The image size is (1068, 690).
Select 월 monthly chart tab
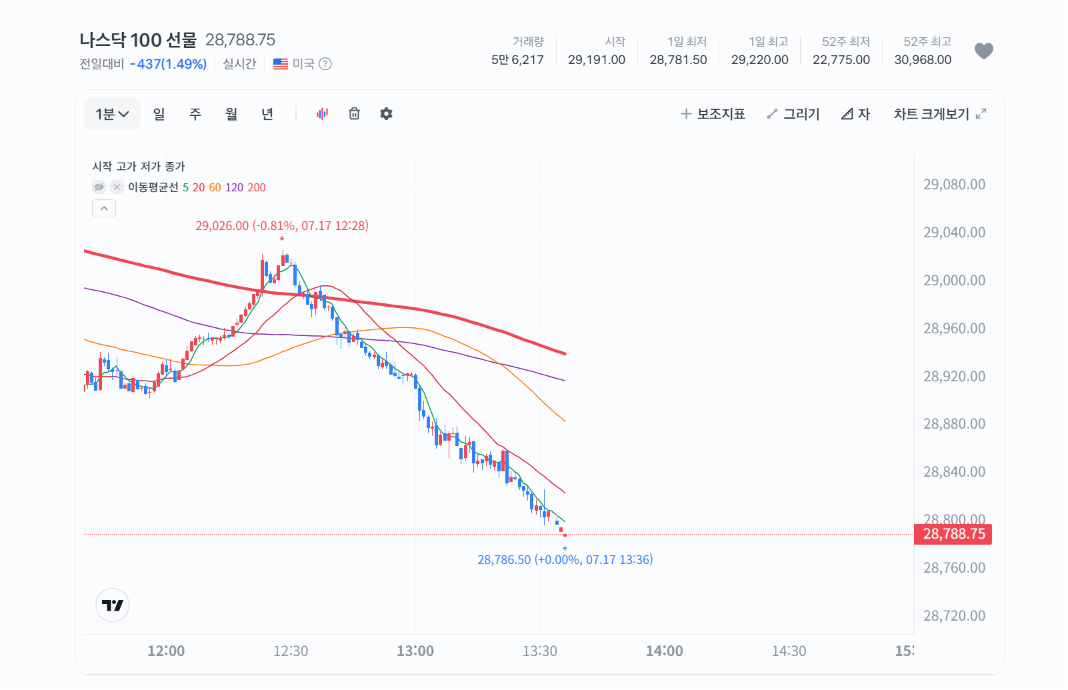point(231,114)
